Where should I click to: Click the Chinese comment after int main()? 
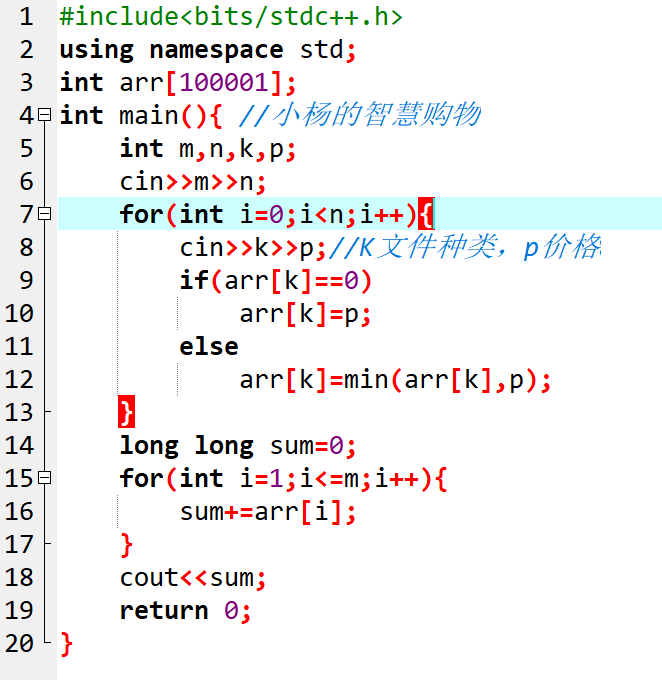[360, 115]
